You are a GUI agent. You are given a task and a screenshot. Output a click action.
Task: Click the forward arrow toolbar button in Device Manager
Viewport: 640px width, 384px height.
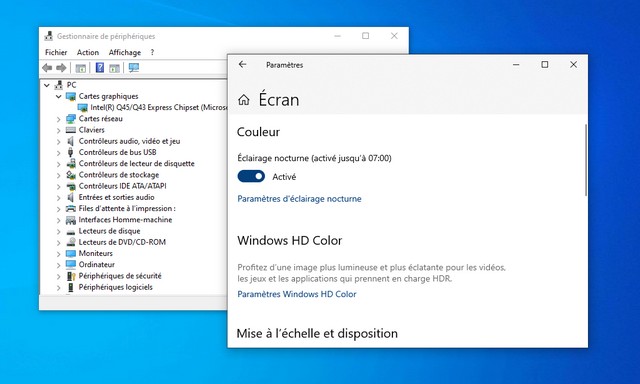coord(61,68)
